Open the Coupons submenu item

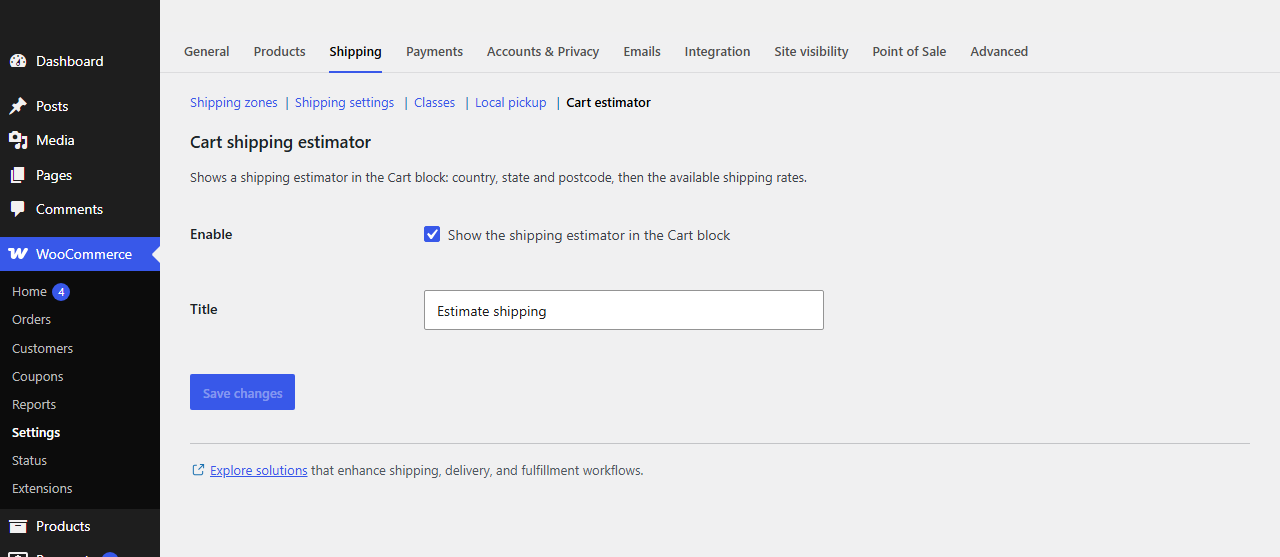click(x=37, y=376)
